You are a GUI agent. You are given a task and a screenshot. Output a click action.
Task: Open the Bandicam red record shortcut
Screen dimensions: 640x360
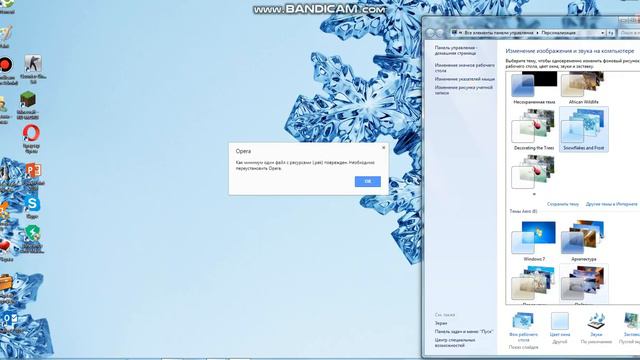coord(7,71)
